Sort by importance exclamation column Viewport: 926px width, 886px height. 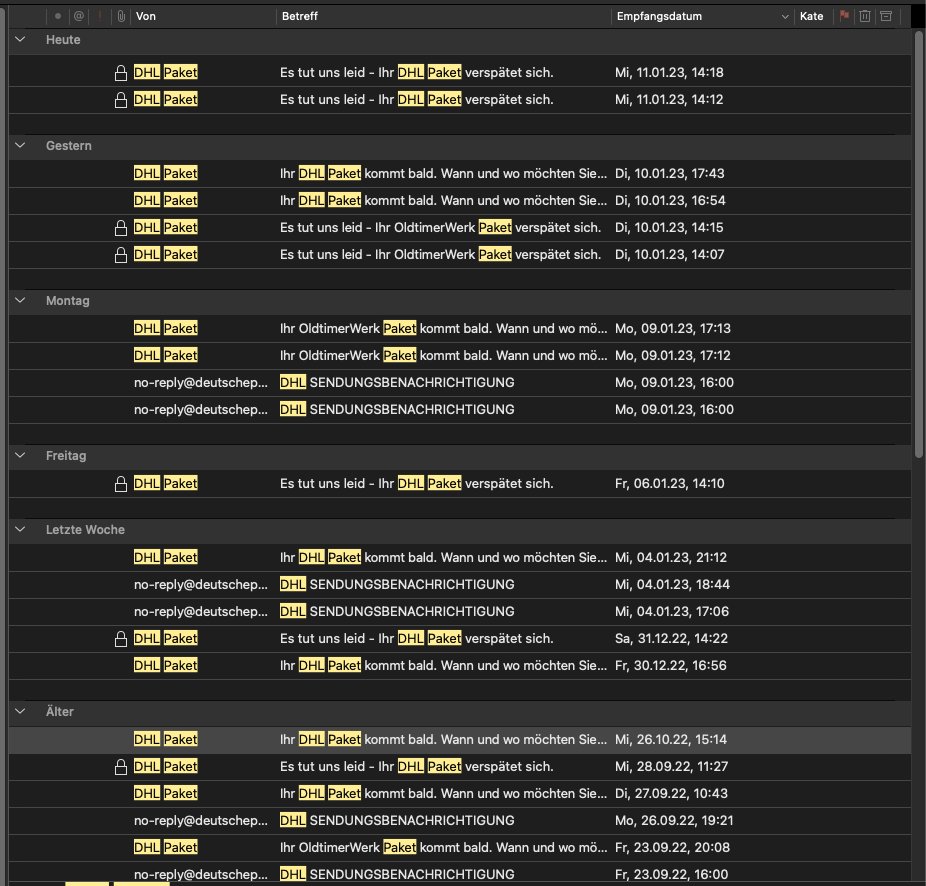[100, 16]
